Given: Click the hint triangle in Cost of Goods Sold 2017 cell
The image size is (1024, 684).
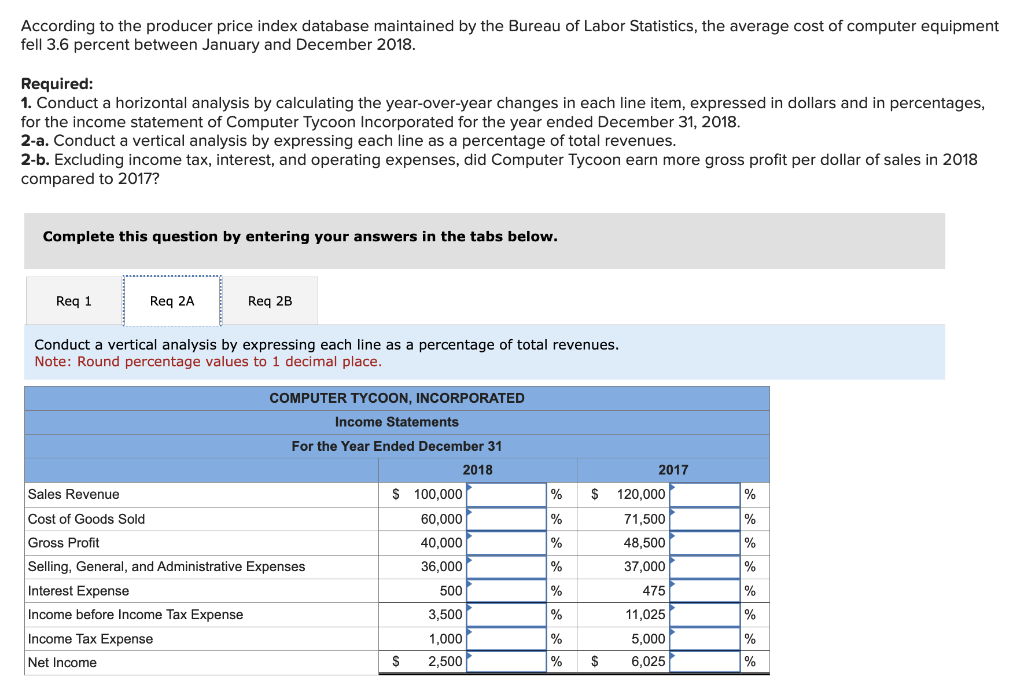Looking at the screenshot, I should [673, 512].
